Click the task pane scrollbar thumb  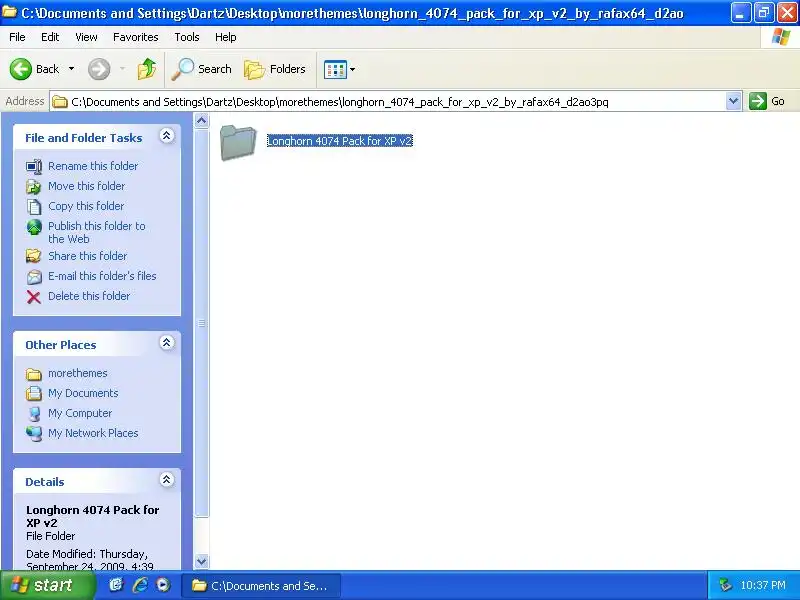tap(202, 323)
